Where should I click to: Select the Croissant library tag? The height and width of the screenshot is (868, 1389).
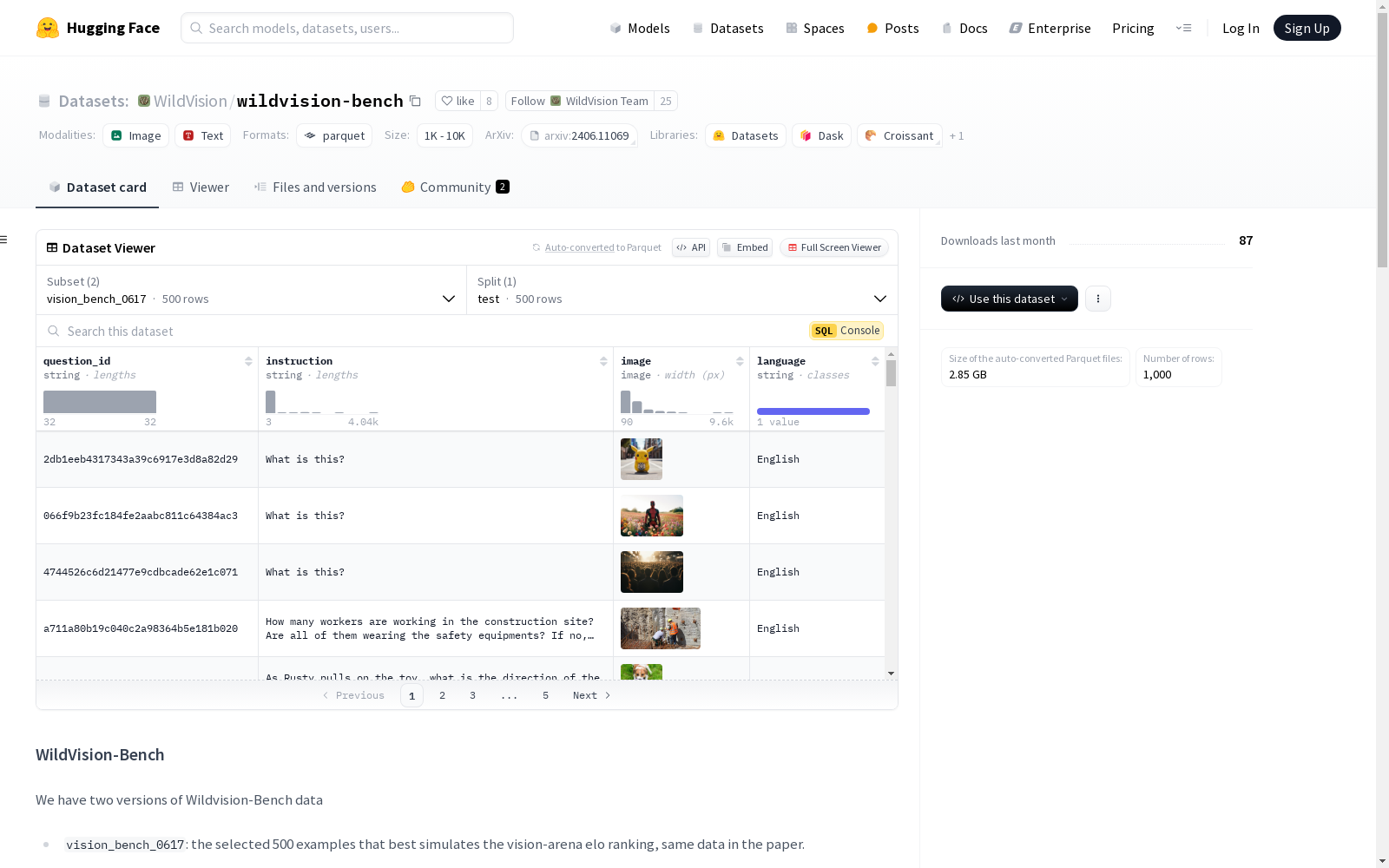point(899,135)
